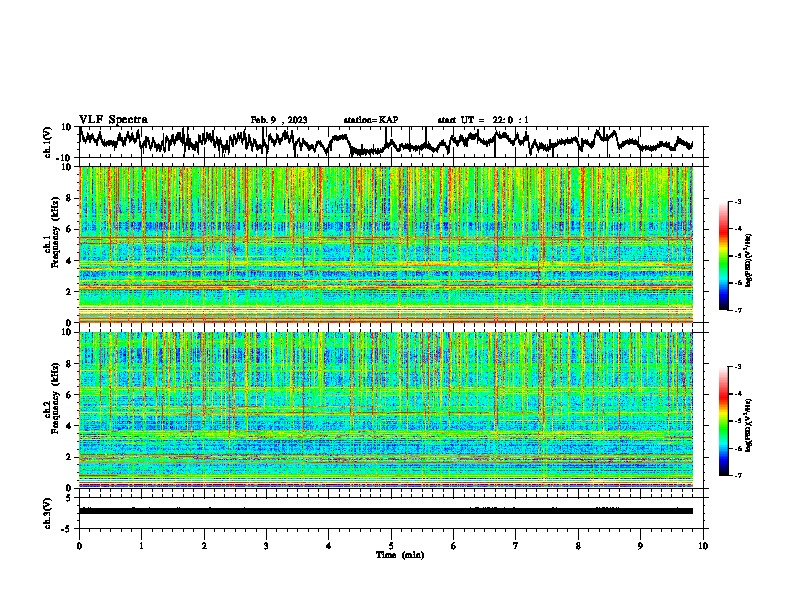
Task: Click the 'start UT = 22:0:1' label
Action: 483,120
